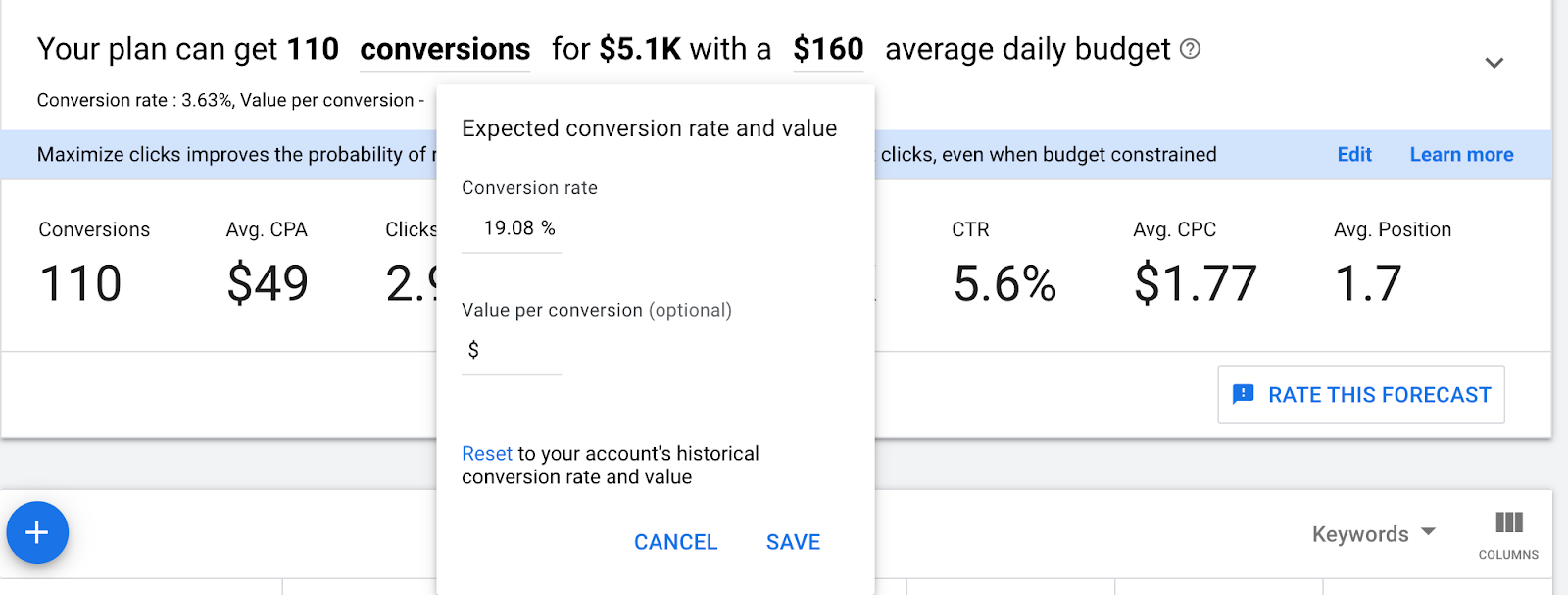Click the Value per conversion input field
Screen dimensions: 1568x595
(512, 350)
